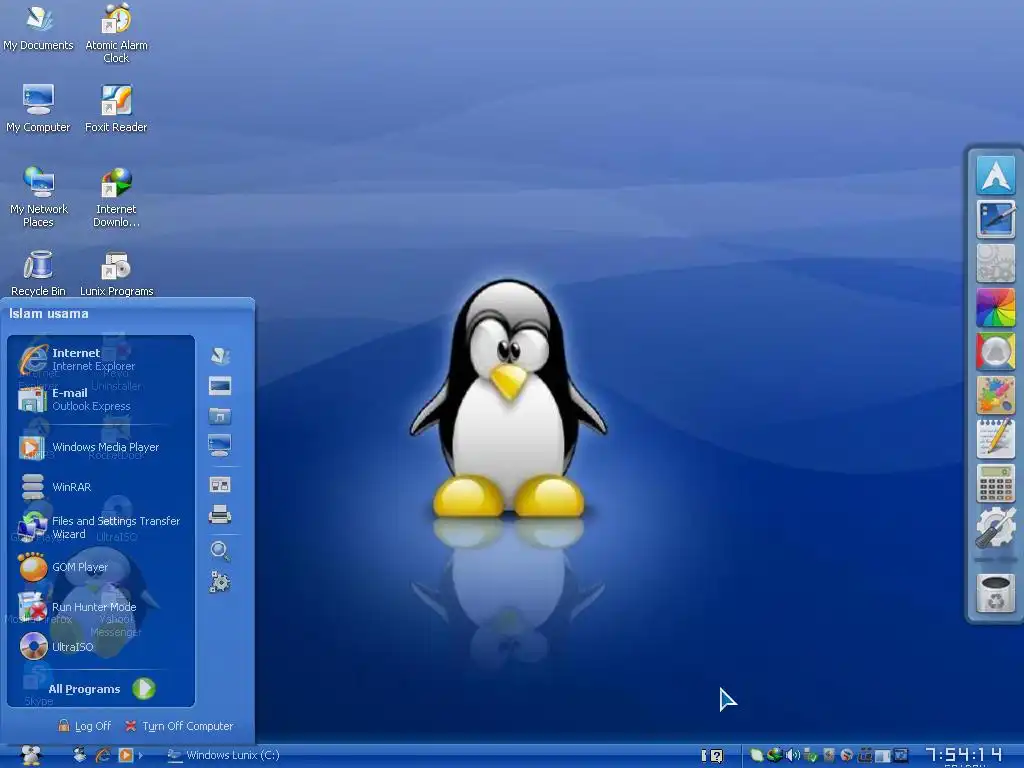The height and width of the screenshot is (768, 1024).
Task: Open My Network Places icon
Action: click(x=39, y=197)
